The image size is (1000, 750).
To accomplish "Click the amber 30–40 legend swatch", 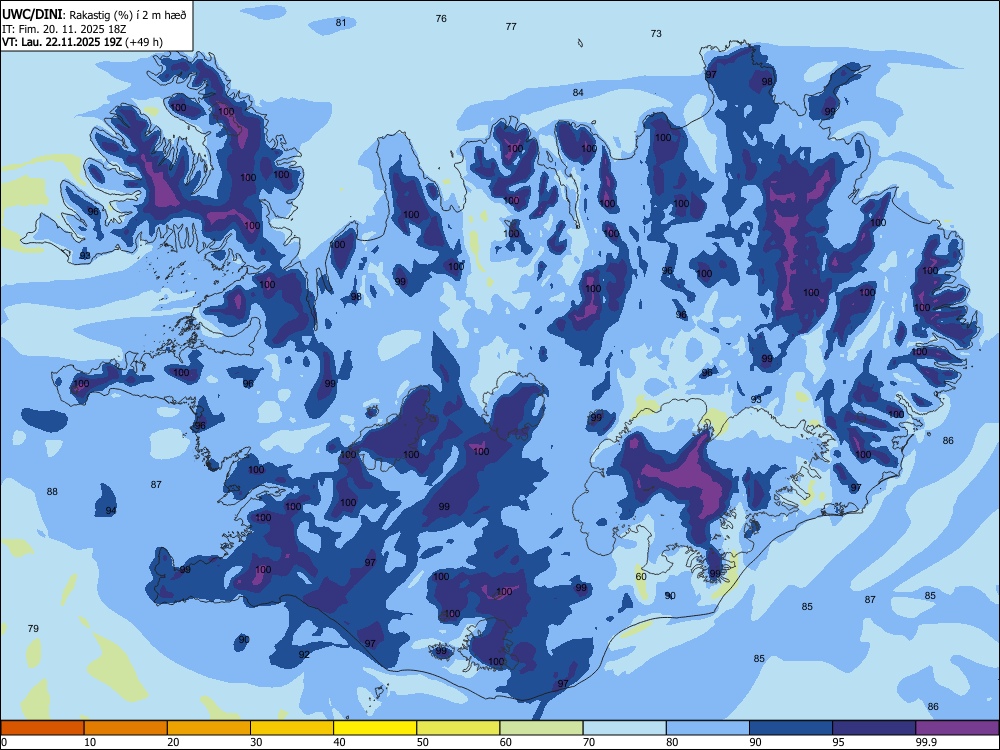I will pos(292,728).
